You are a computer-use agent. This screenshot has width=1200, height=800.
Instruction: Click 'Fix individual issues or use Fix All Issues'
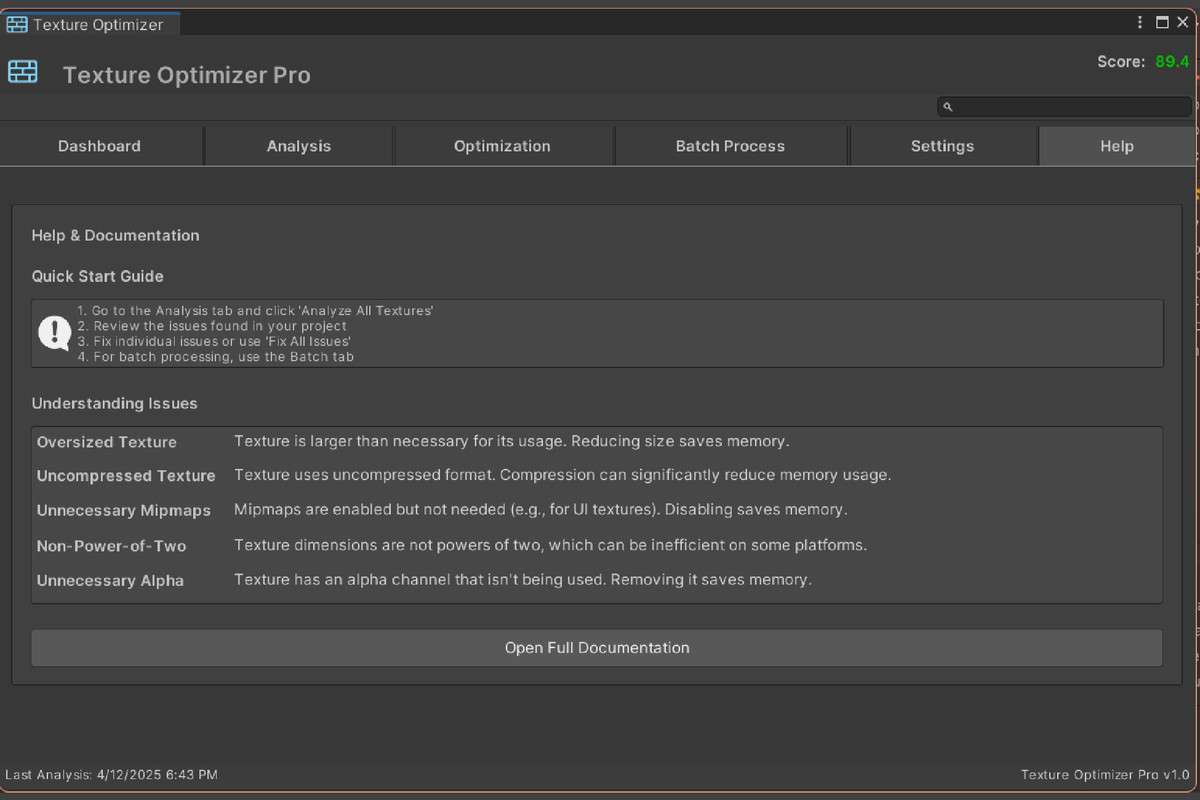tap(214, 341)
